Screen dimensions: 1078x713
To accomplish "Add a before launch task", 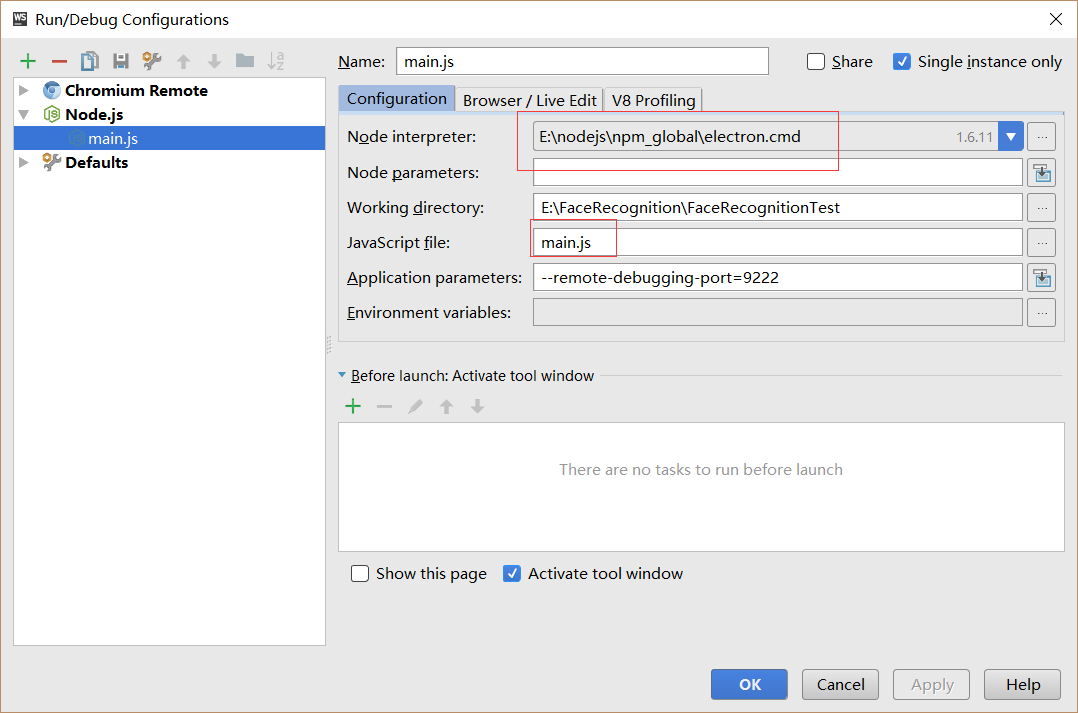I will click(x=353, y=406).
